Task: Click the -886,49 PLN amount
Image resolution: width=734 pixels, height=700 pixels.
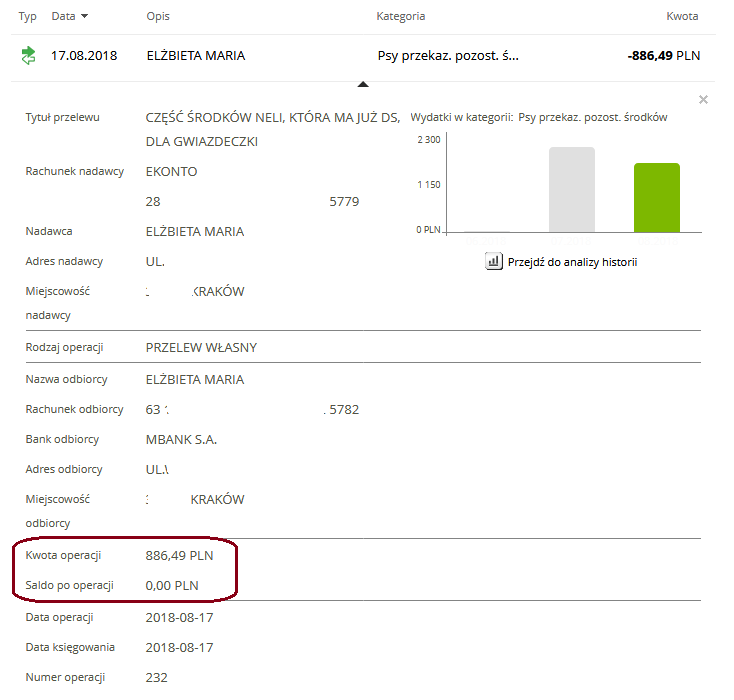Action: click(x=663, y=56)
